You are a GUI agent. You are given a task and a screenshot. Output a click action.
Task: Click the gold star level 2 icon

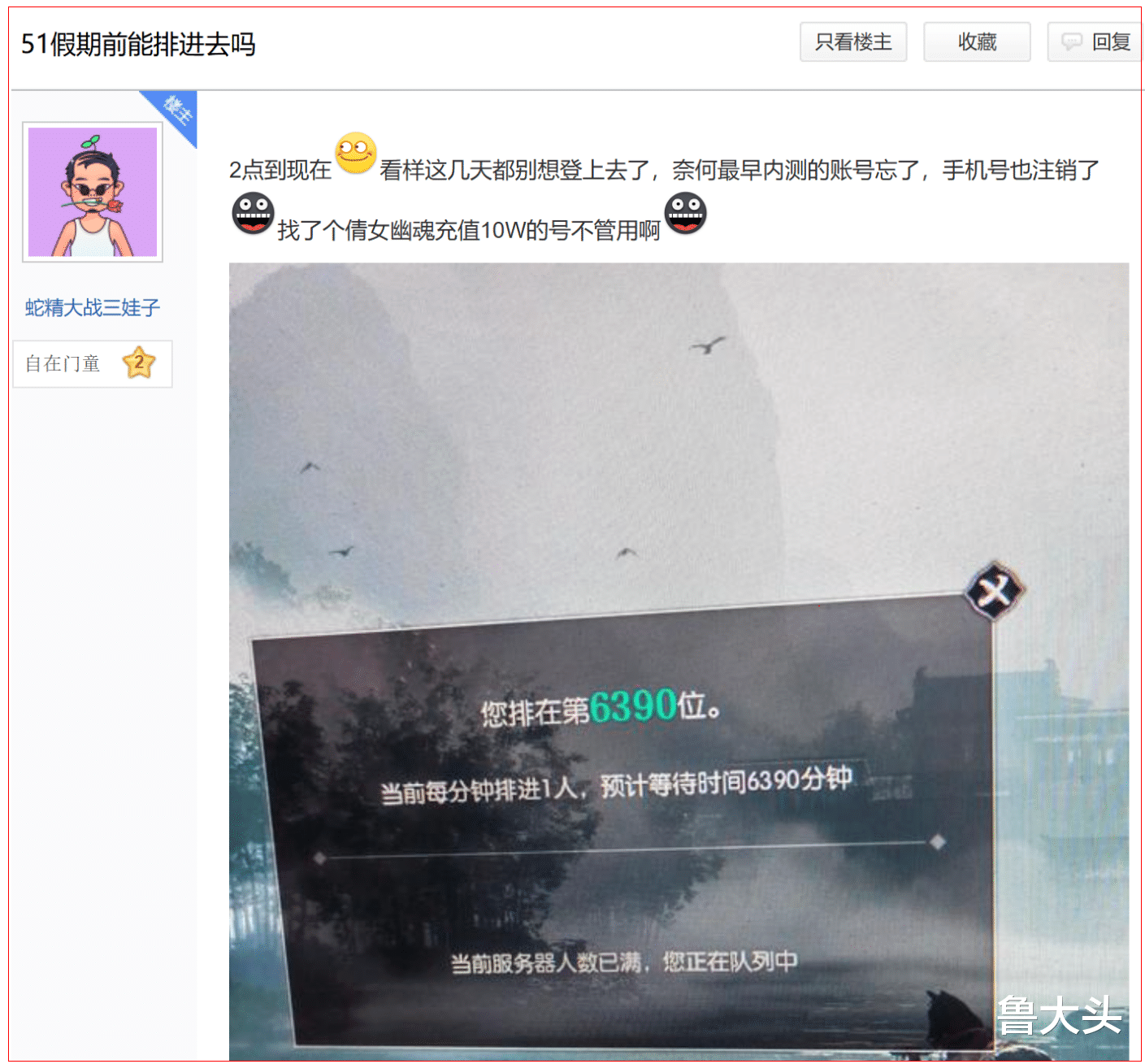pos(139,363)
